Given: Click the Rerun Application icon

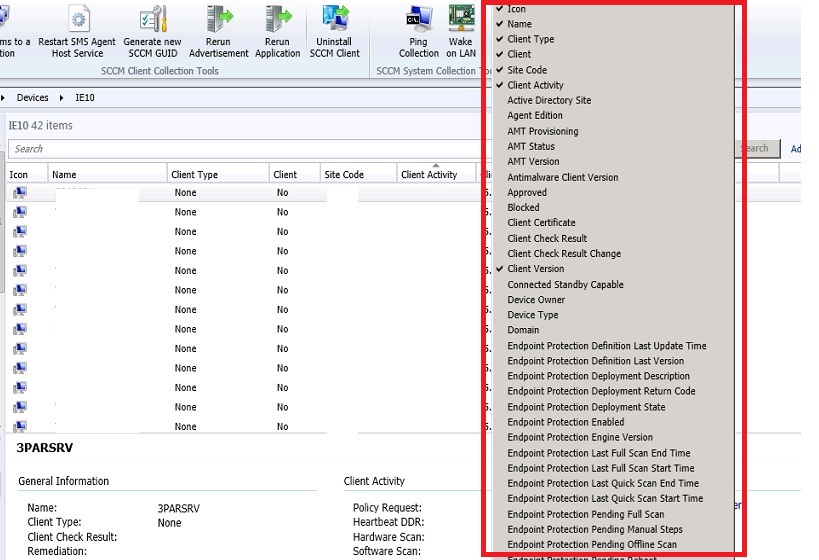Looking at the screenshot, I should click(x=277, y=19).
